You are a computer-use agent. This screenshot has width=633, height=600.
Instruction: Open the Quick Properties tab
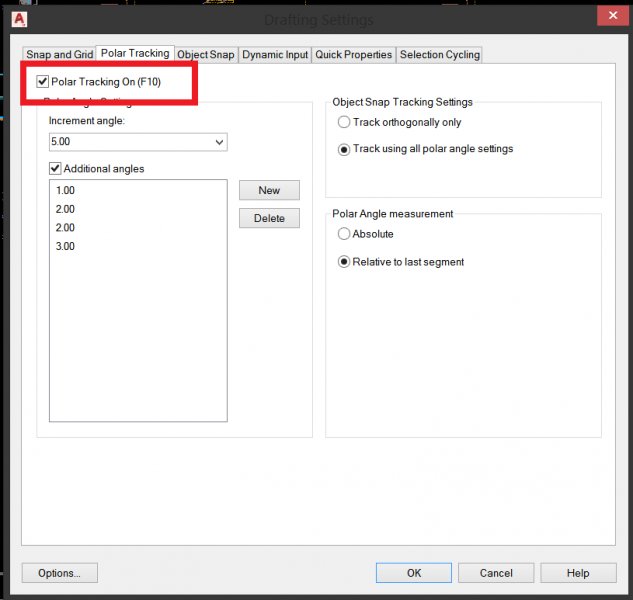[x=354, y=55]
